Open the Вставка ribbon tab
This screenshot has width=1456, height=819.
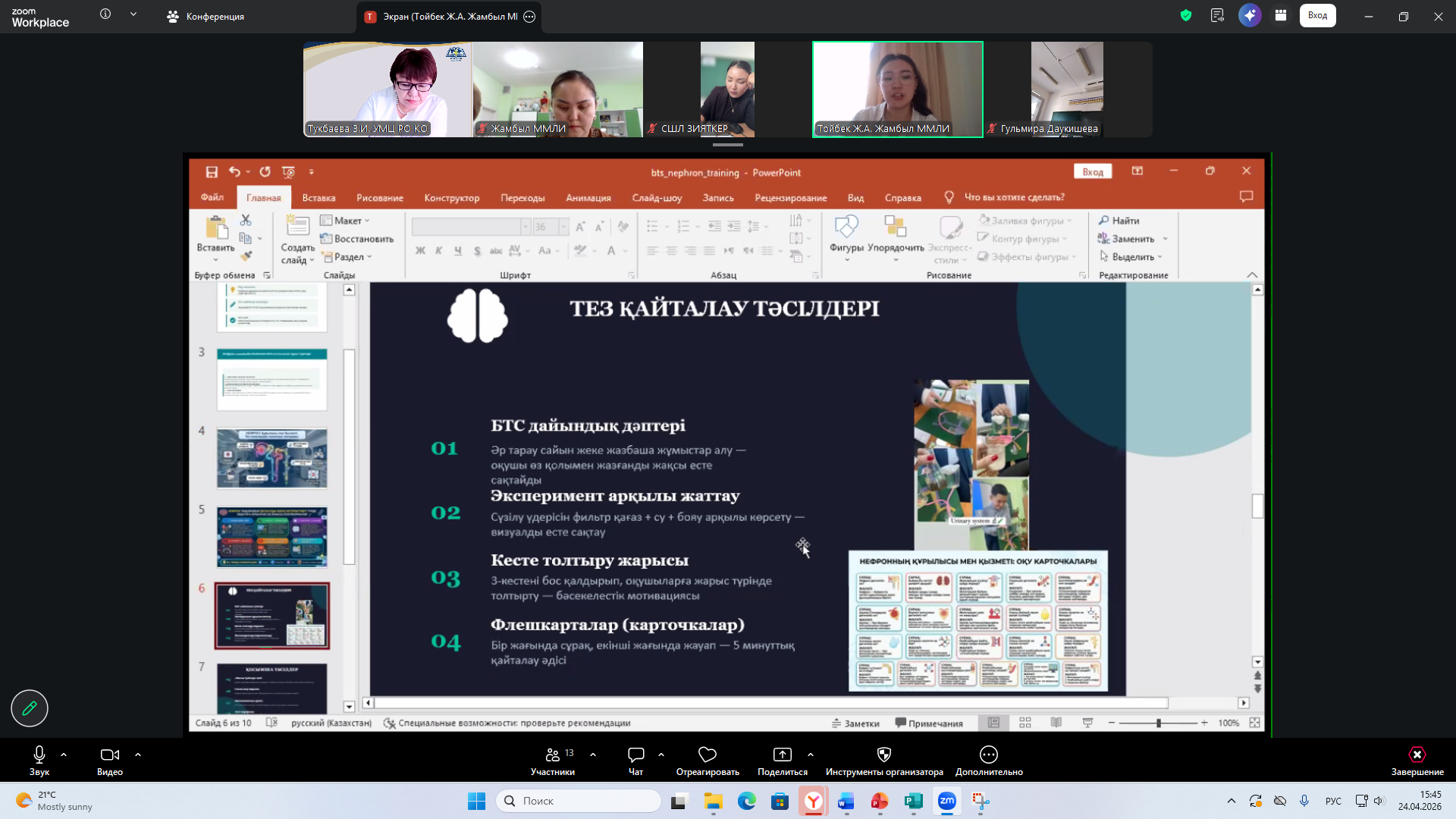tap(318, 197)
